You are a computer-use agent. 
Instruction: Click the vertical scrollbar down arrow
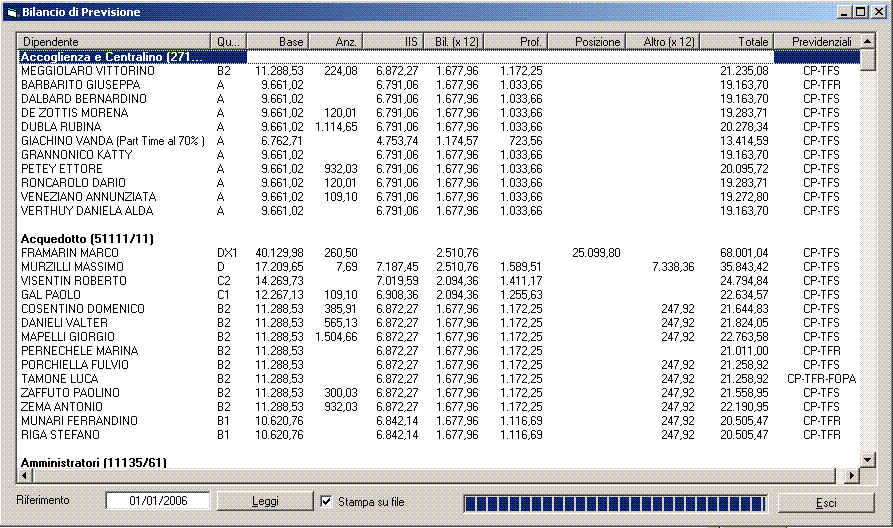tap(867, 460)
